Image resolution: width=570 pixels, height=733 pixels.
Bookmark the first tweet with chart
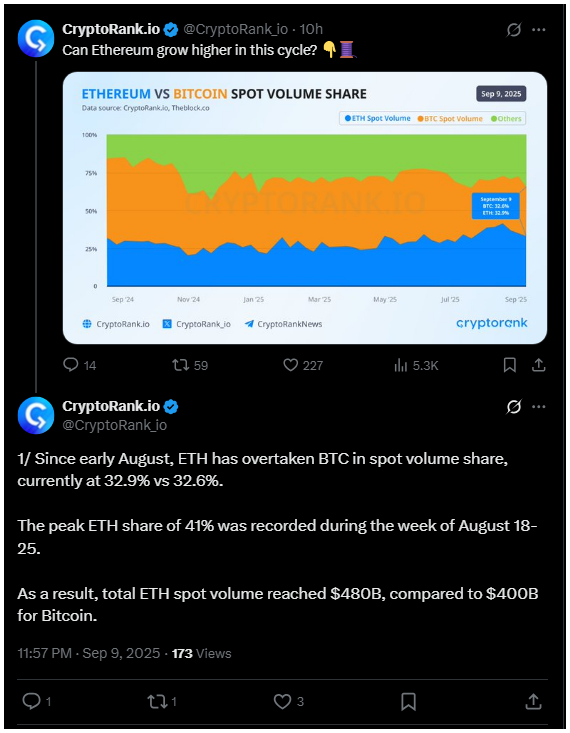click(510, 365)
